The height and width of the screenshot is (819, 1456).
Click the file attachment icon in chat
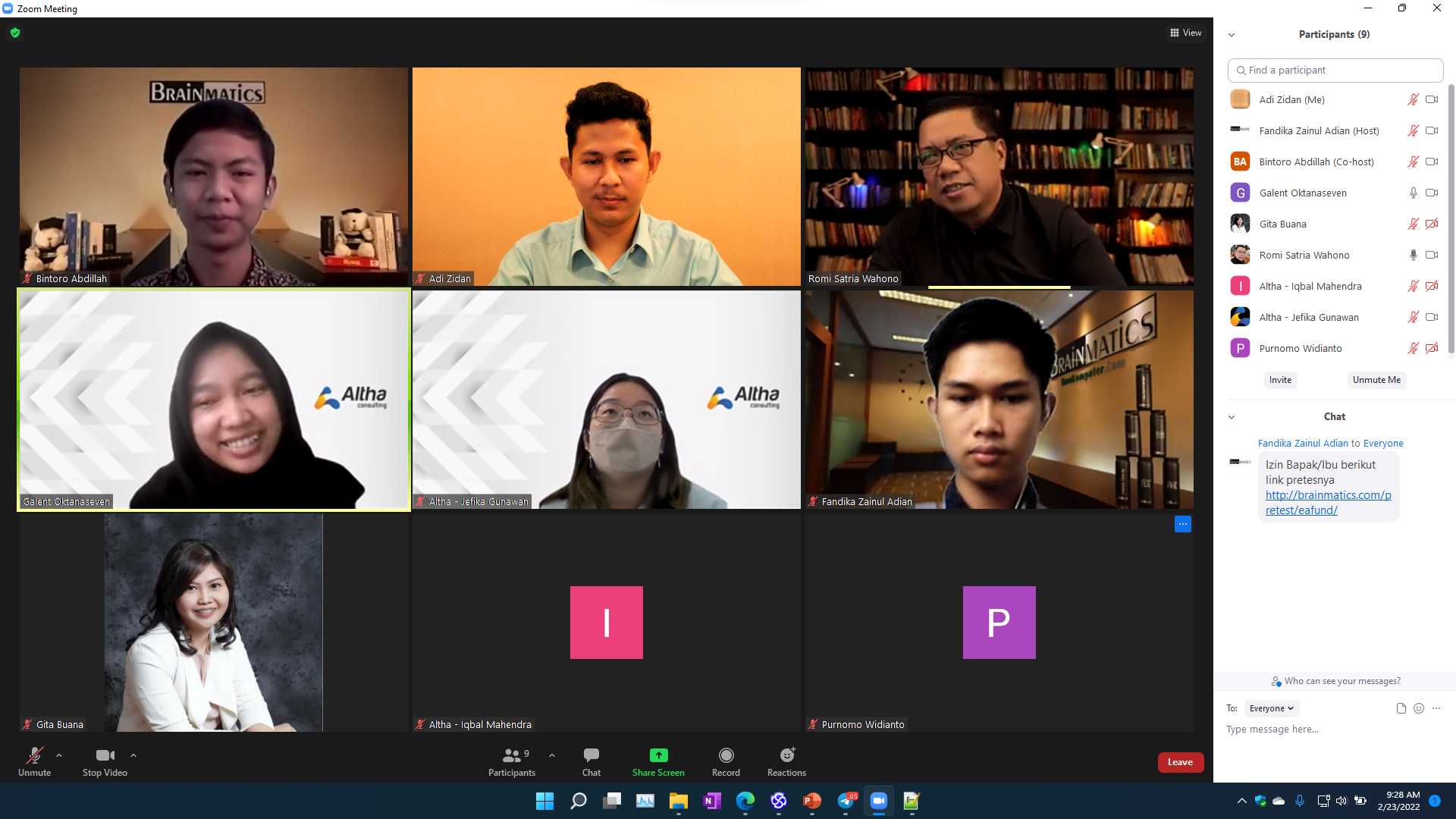1401,708
